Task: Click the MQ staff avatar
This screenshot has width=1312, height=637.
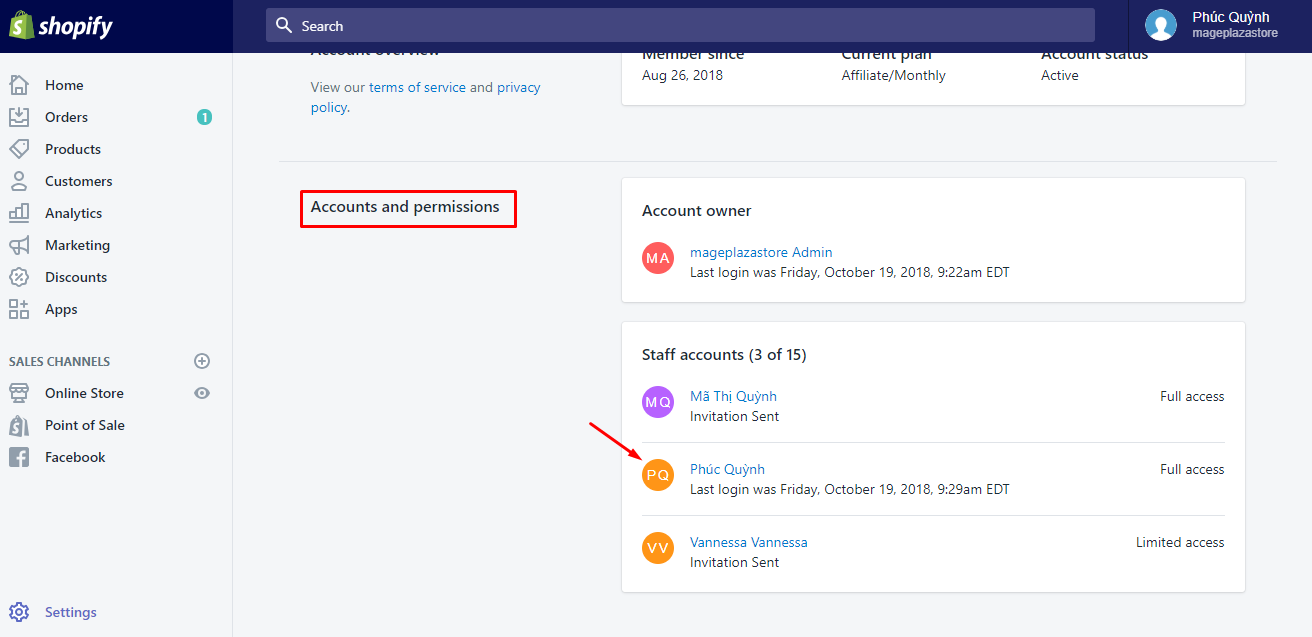Action: tap(658, 402)
